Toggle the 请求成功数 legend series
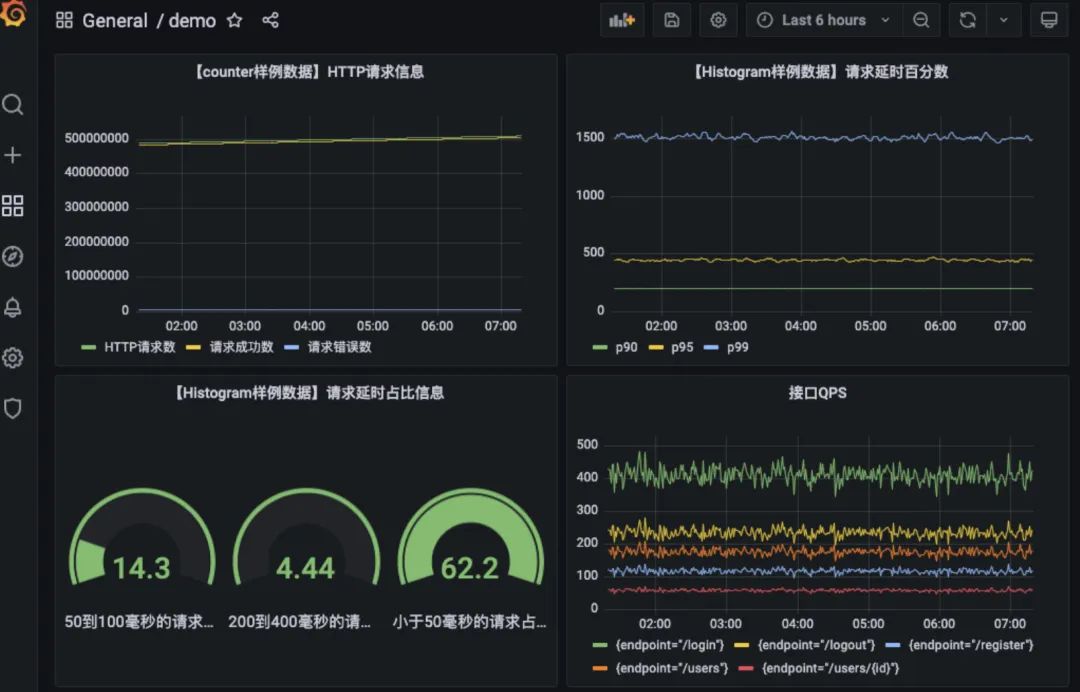 pyautogui.click(x=241, y=347)
